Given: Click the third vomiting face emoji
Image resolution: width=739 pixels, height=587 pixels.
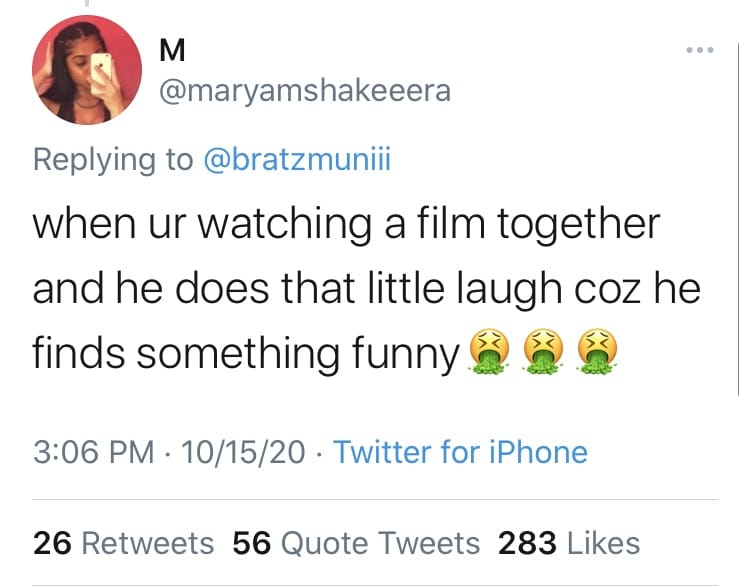Looking at the screenshot, I should click(597, 352).
